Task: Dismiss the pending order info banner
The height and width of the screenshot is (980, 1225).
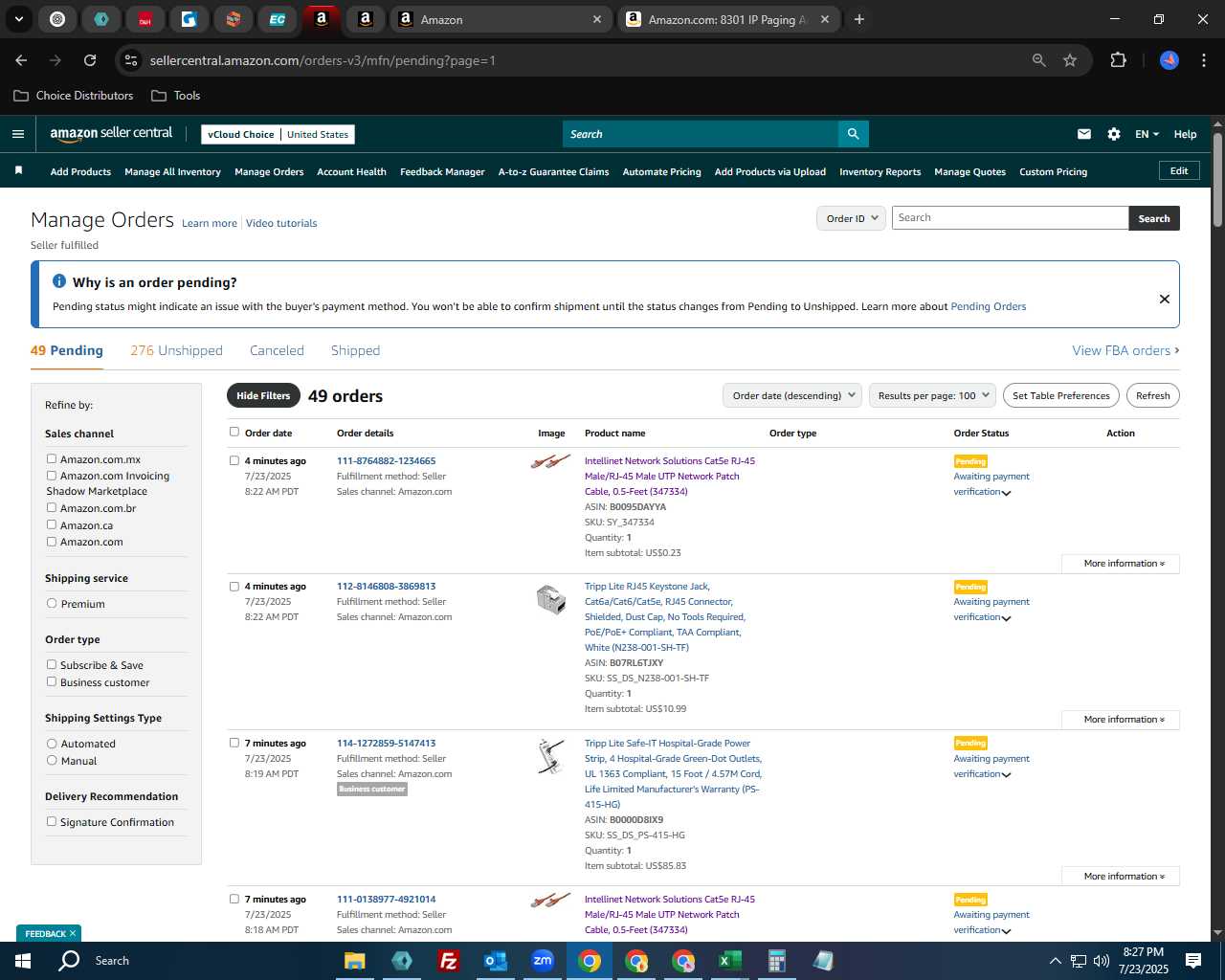Action: click(1165, 299)
